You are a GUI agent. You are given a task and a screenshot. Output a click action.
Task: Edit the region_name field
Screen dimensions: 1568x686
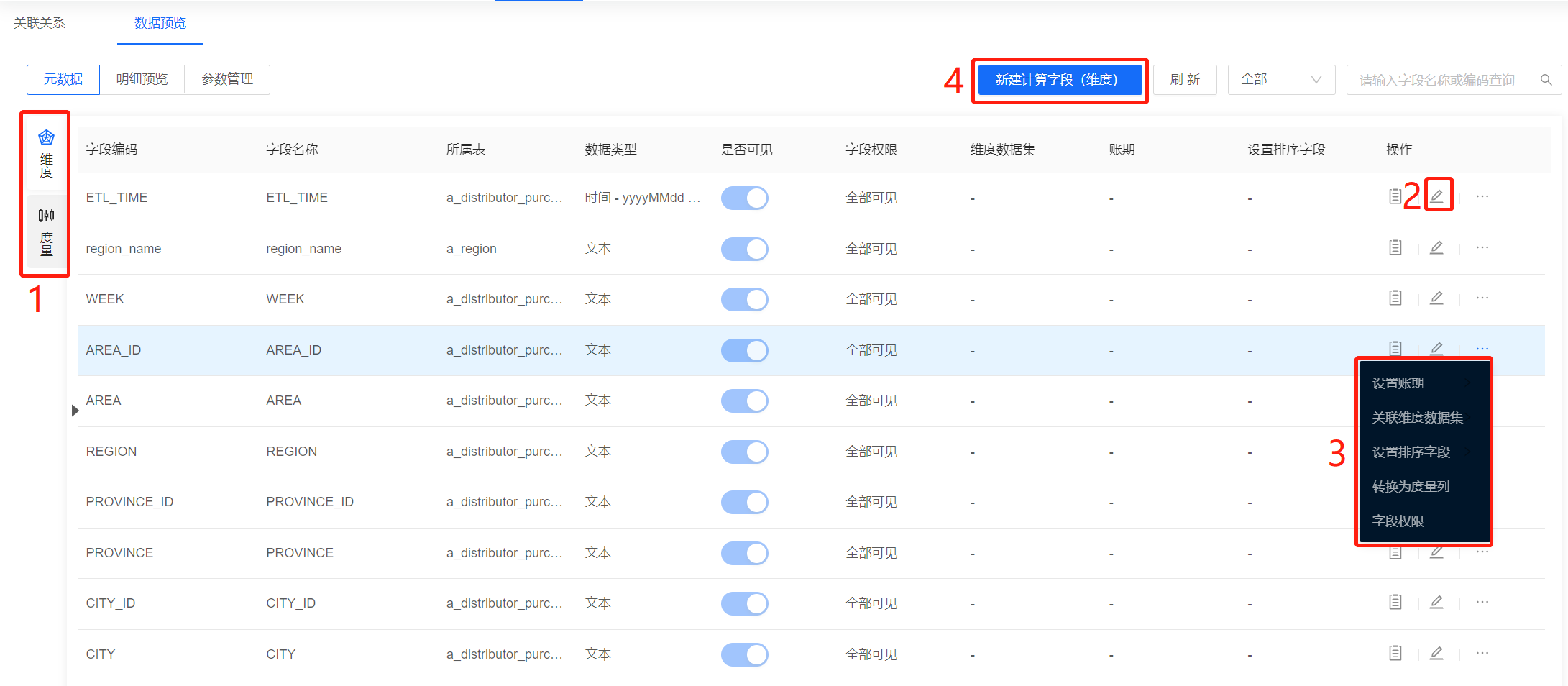pyautogui.click(x=1436, y=247)
